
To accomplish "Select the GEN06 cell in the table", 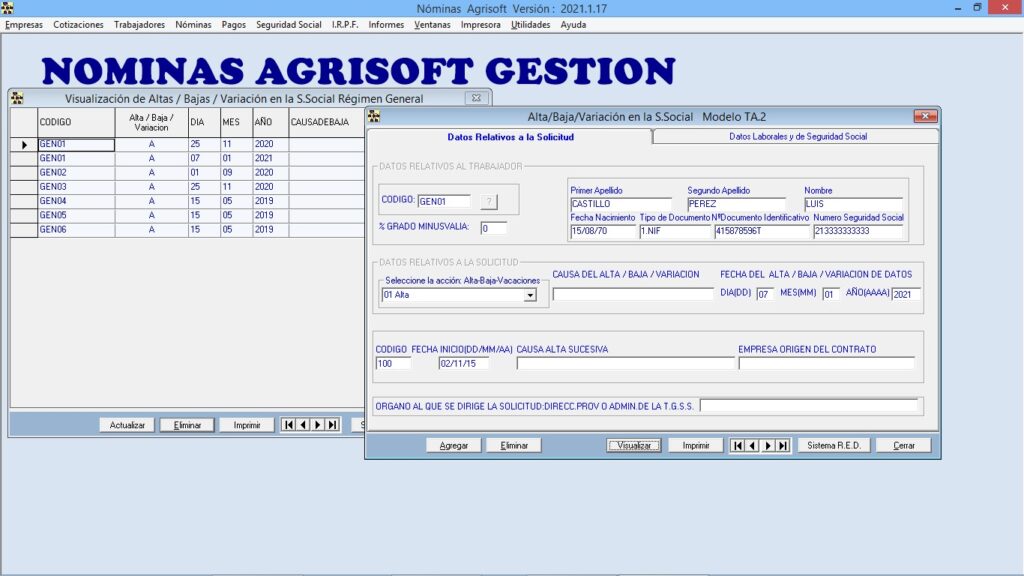I will click(76, 230).
